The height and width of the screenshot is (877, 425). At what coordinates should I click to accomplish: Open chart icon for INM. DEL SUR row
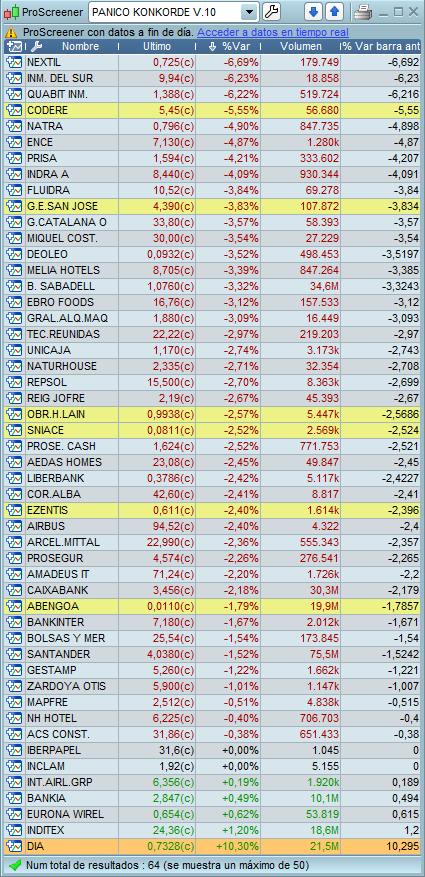coord(13,78)
